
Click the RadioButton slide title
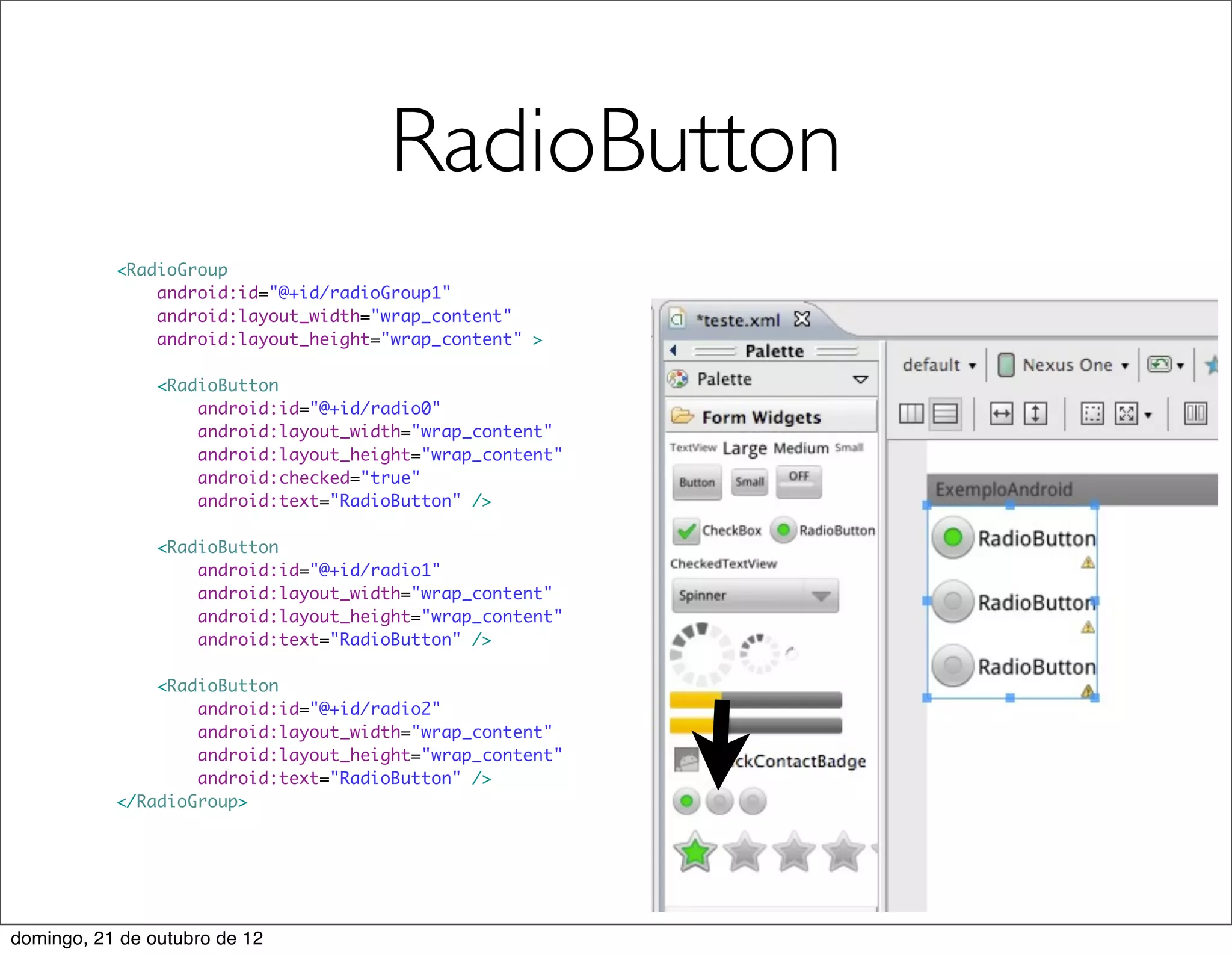(615, 141)
